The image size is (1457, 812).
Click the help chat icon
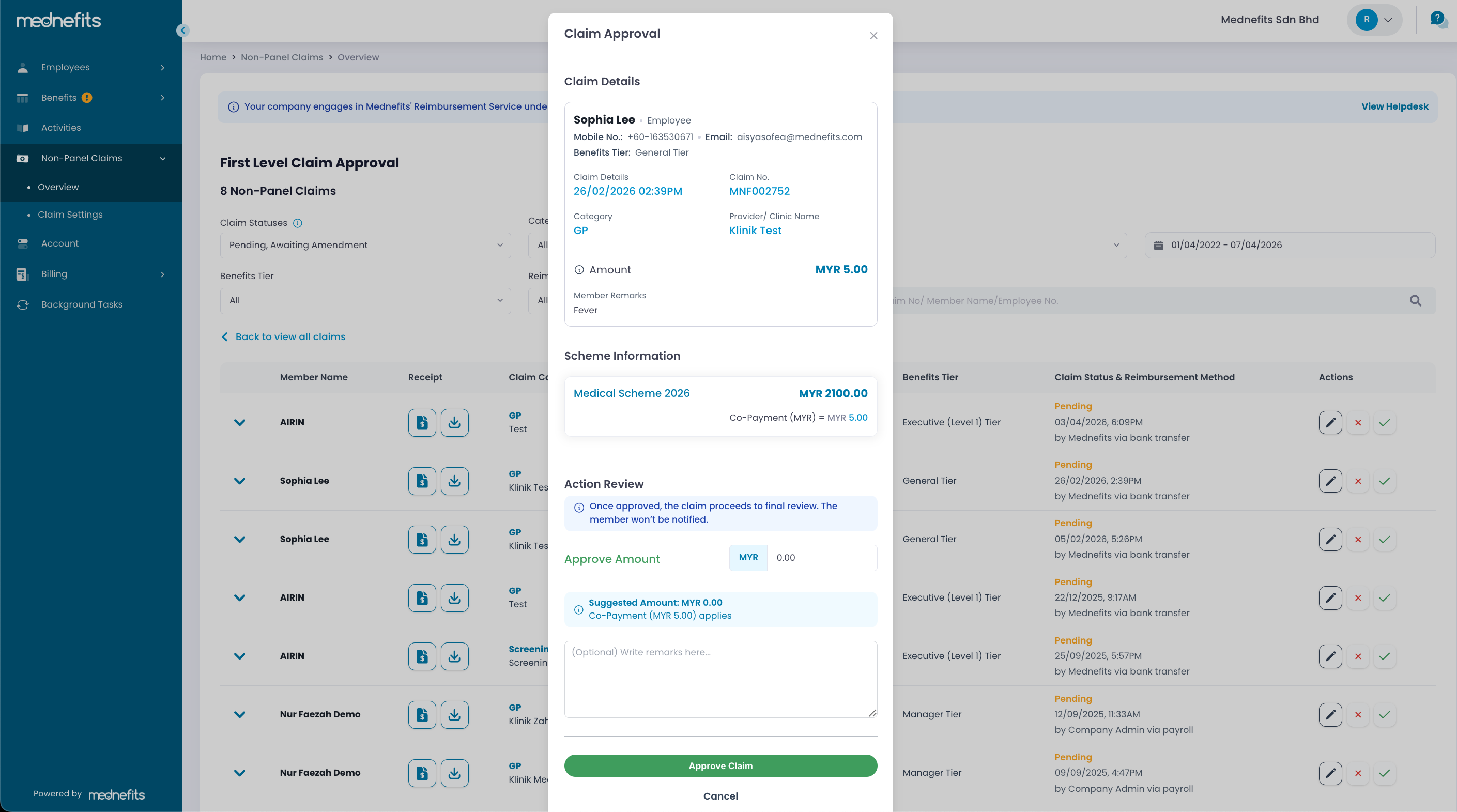click(1437, 19)
